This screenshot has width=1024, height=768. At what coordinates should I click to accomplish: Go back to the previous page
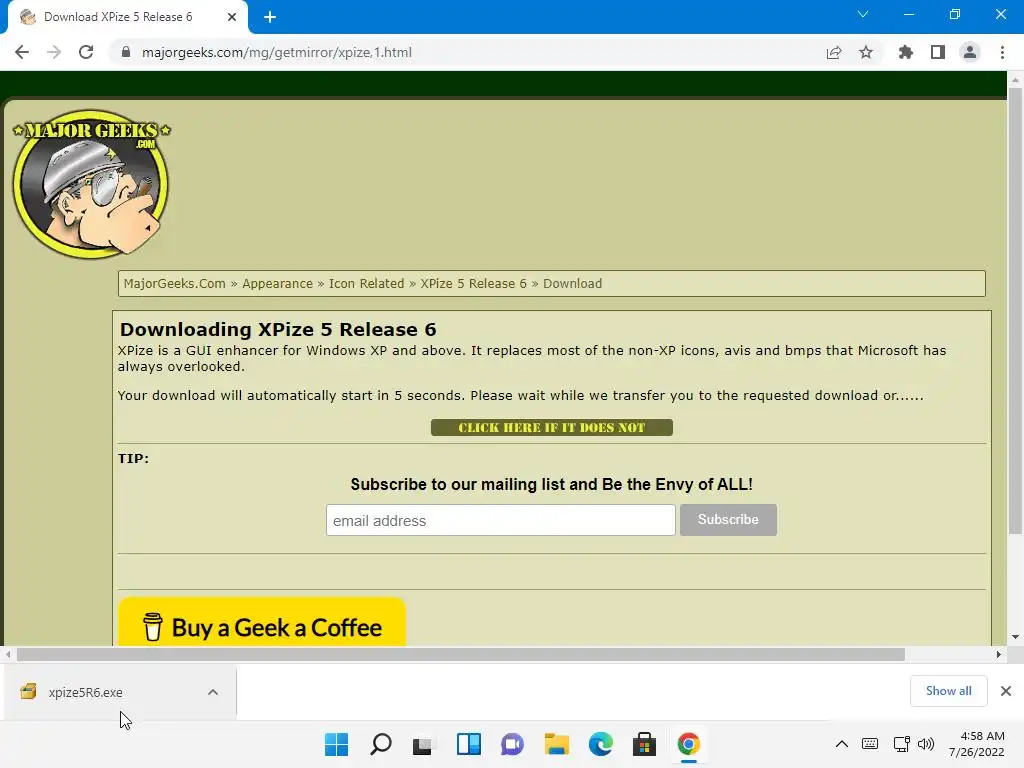pyautogui.click(x=22, y=52)
